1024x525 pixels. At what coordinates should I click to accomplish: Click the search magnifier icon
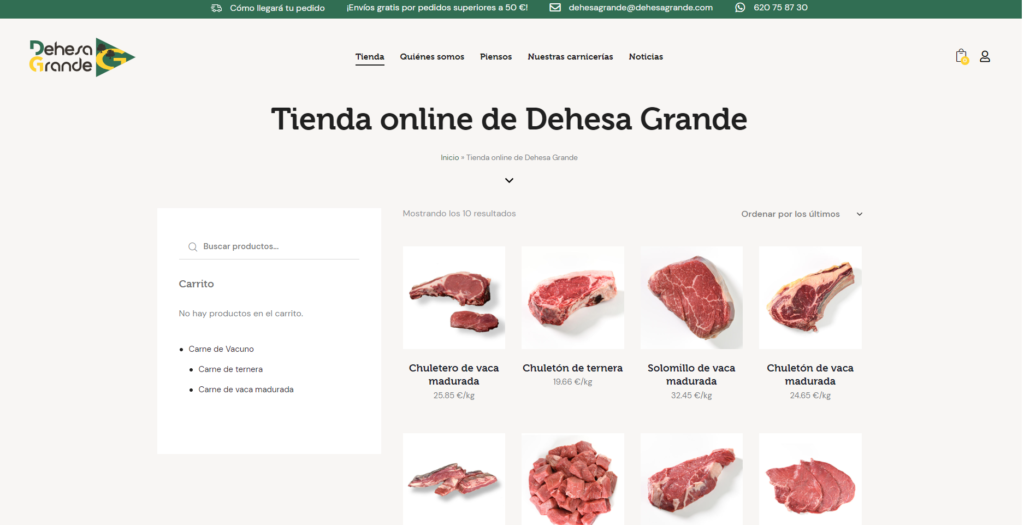click(193, 247)
